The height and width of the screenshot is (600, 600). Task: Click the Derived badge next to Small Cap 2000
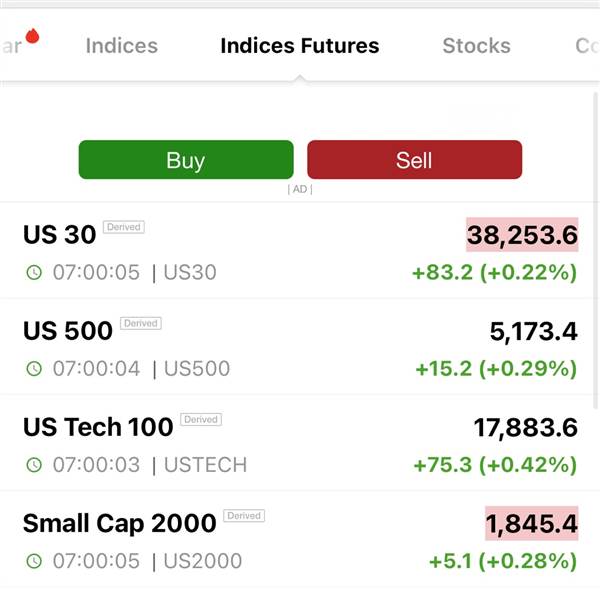pyautogui.click(x=244, y=516)
